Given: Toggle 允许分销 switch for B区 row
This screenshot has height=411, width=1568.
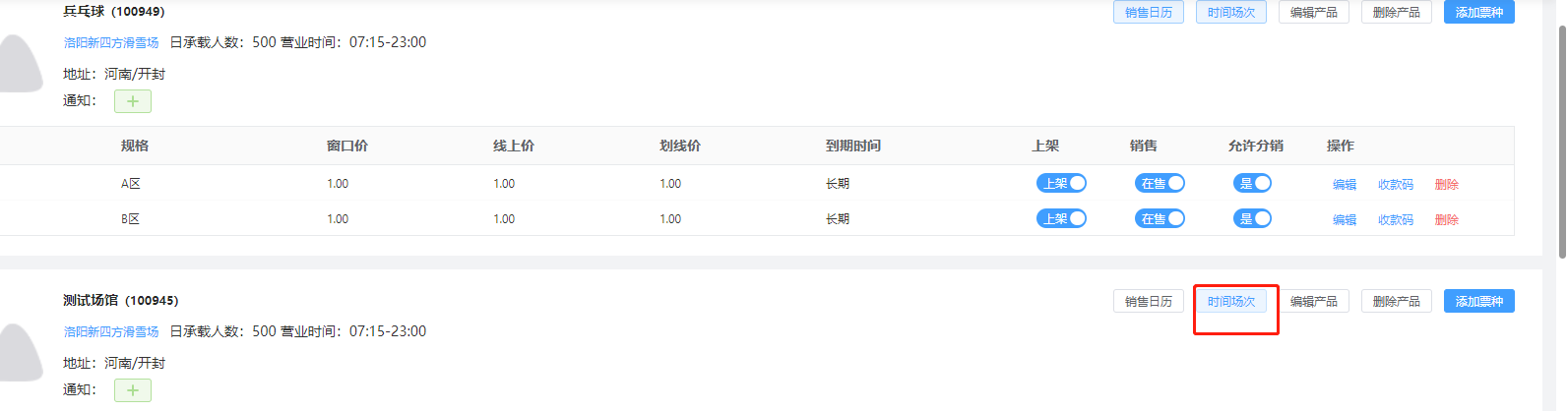Looking at the screenshot, I should pyautogui.click(x=1252, y=219).
